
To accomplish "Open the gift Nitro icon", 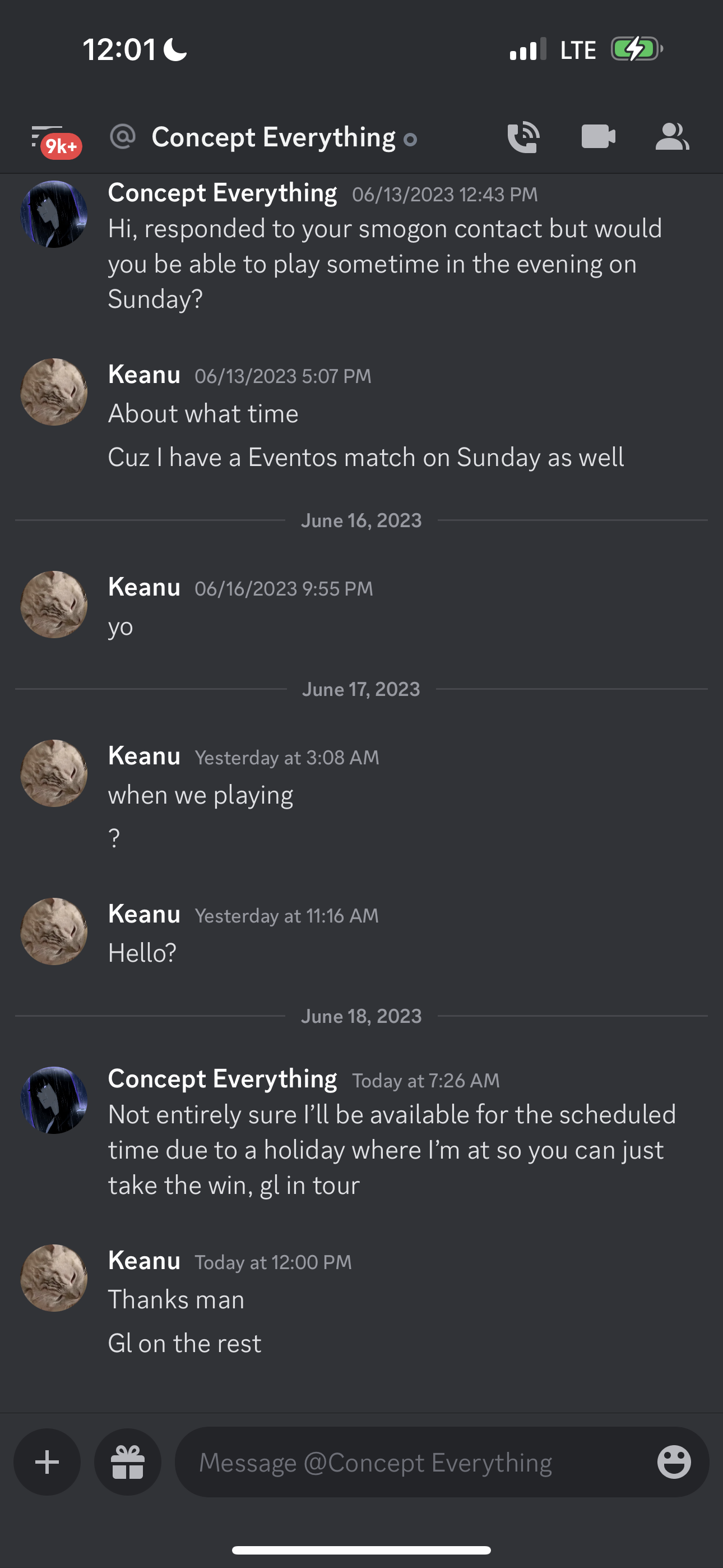I will [128, 1462].
